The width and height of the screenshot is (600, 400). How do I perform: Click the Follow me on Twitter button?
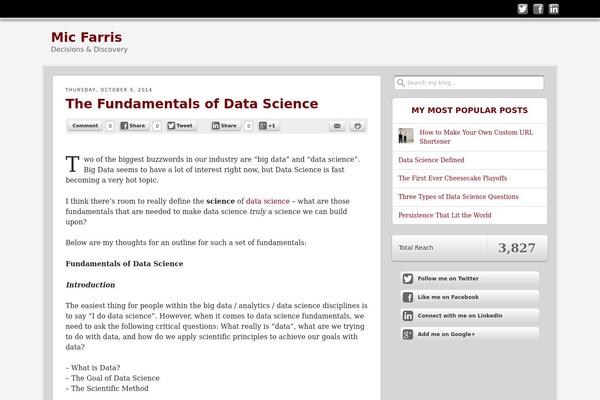pyautogui.click(x=470, y=278)
